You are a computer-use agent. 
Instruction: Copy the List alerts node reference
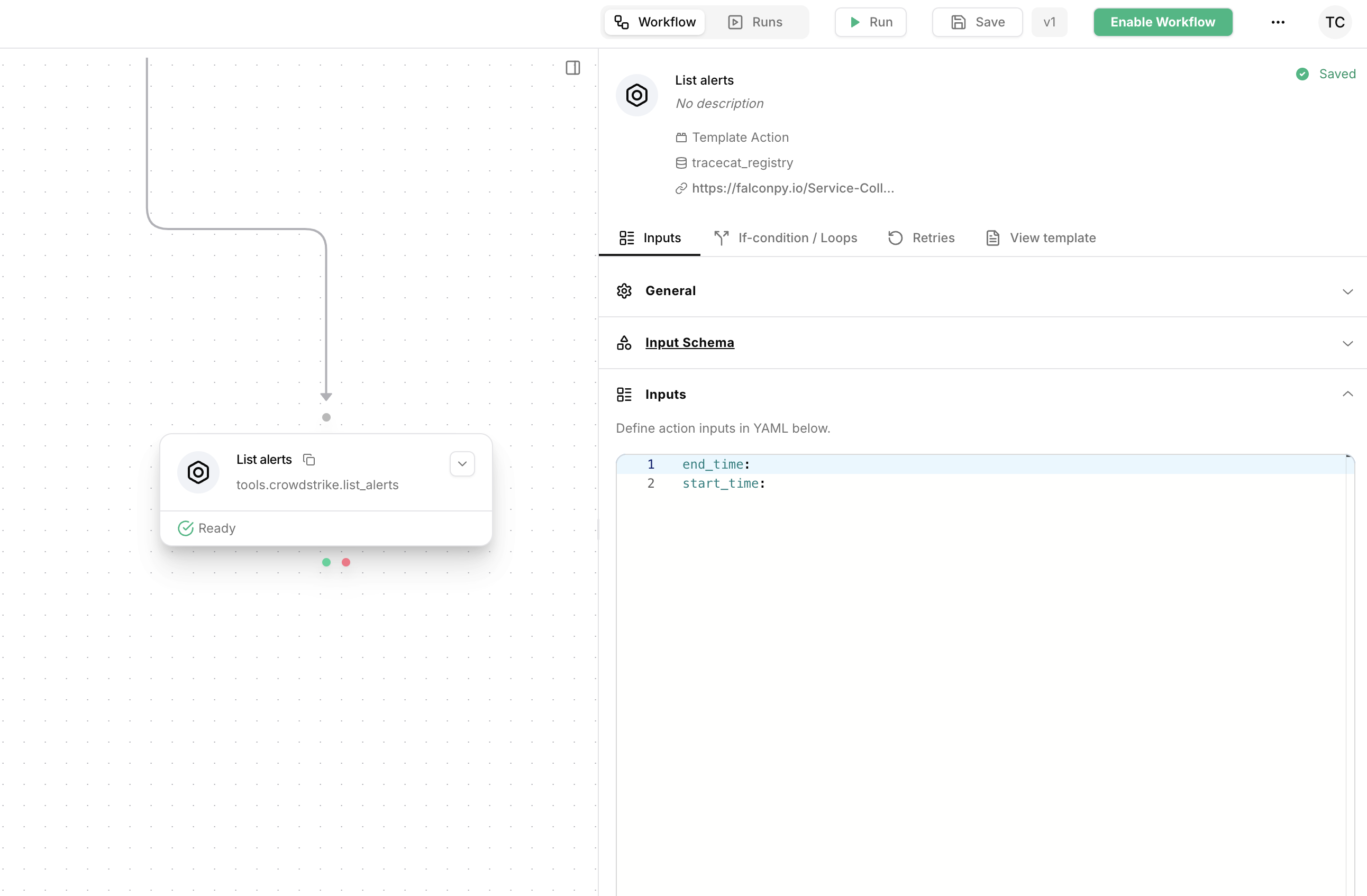[309, 460]
